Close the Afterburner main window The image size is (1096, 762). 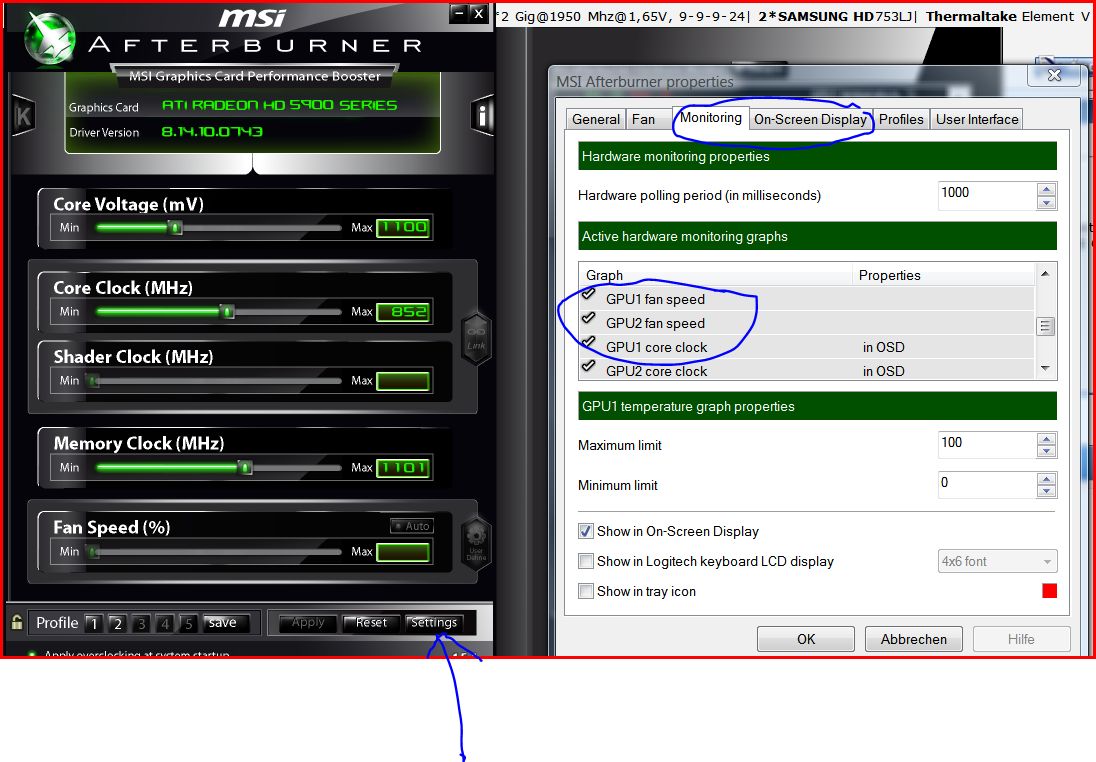point(478,13)
